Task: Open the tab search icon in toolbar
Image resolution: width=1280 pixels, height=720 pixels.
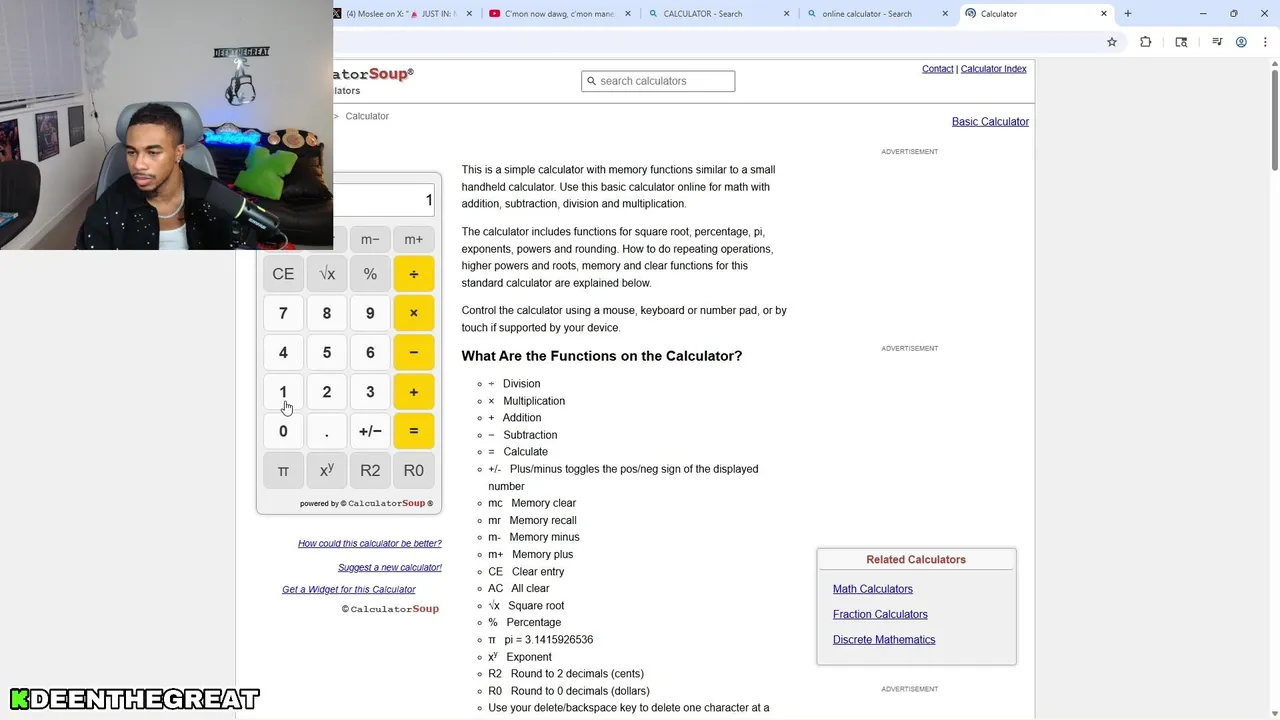Action: [1181, 42]
